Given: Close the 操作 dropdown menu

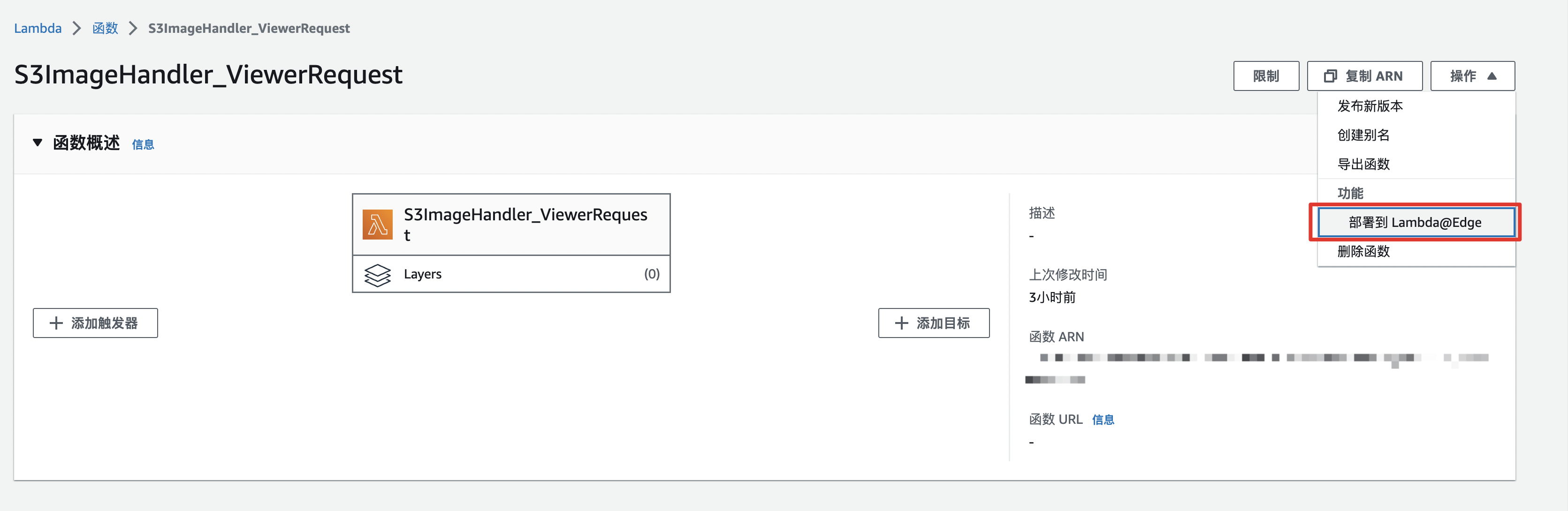Looking at the screenshot, I should tap(1472, 76).
